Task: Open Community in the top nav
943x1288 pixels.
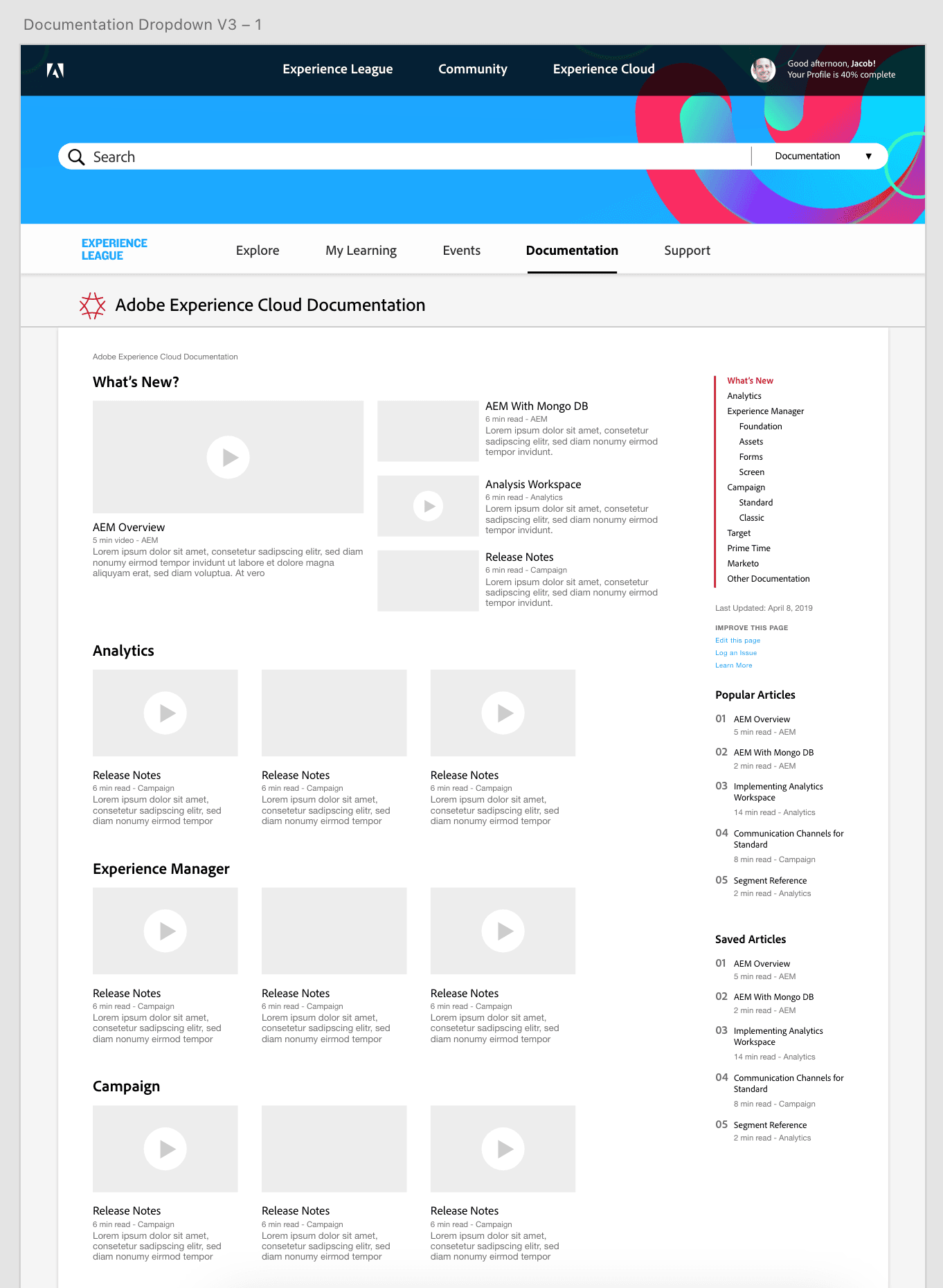Action: 472,69
